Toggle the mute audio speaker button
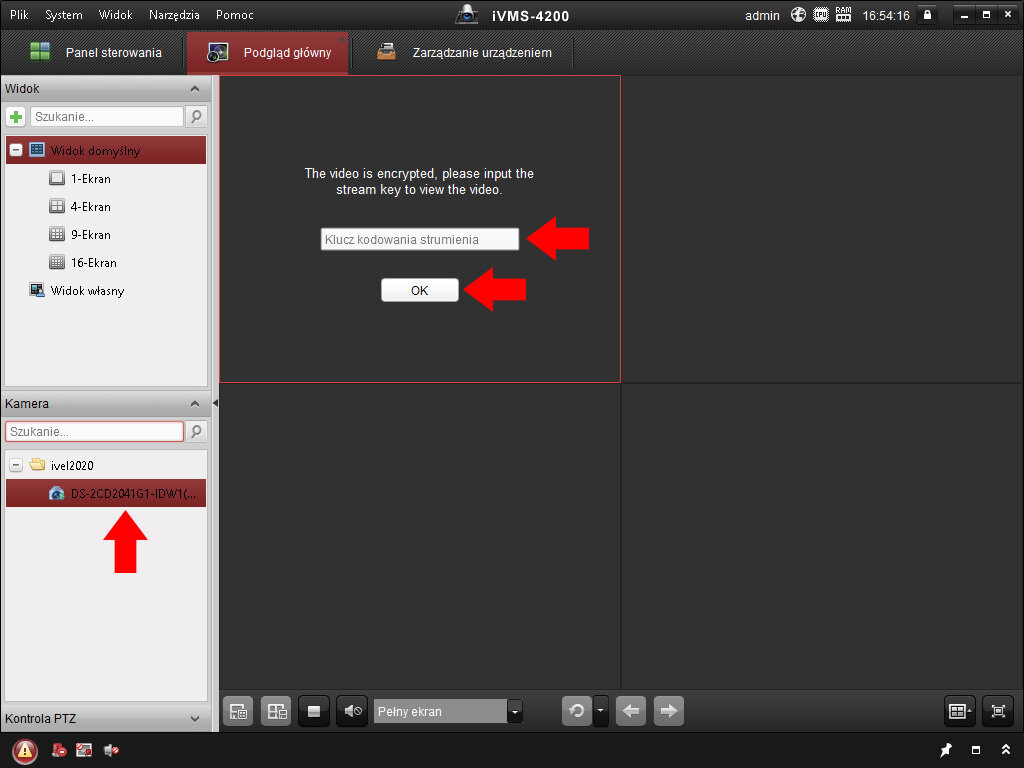The width and height of the screenshot is (1024, 768). tap(352, 711)
